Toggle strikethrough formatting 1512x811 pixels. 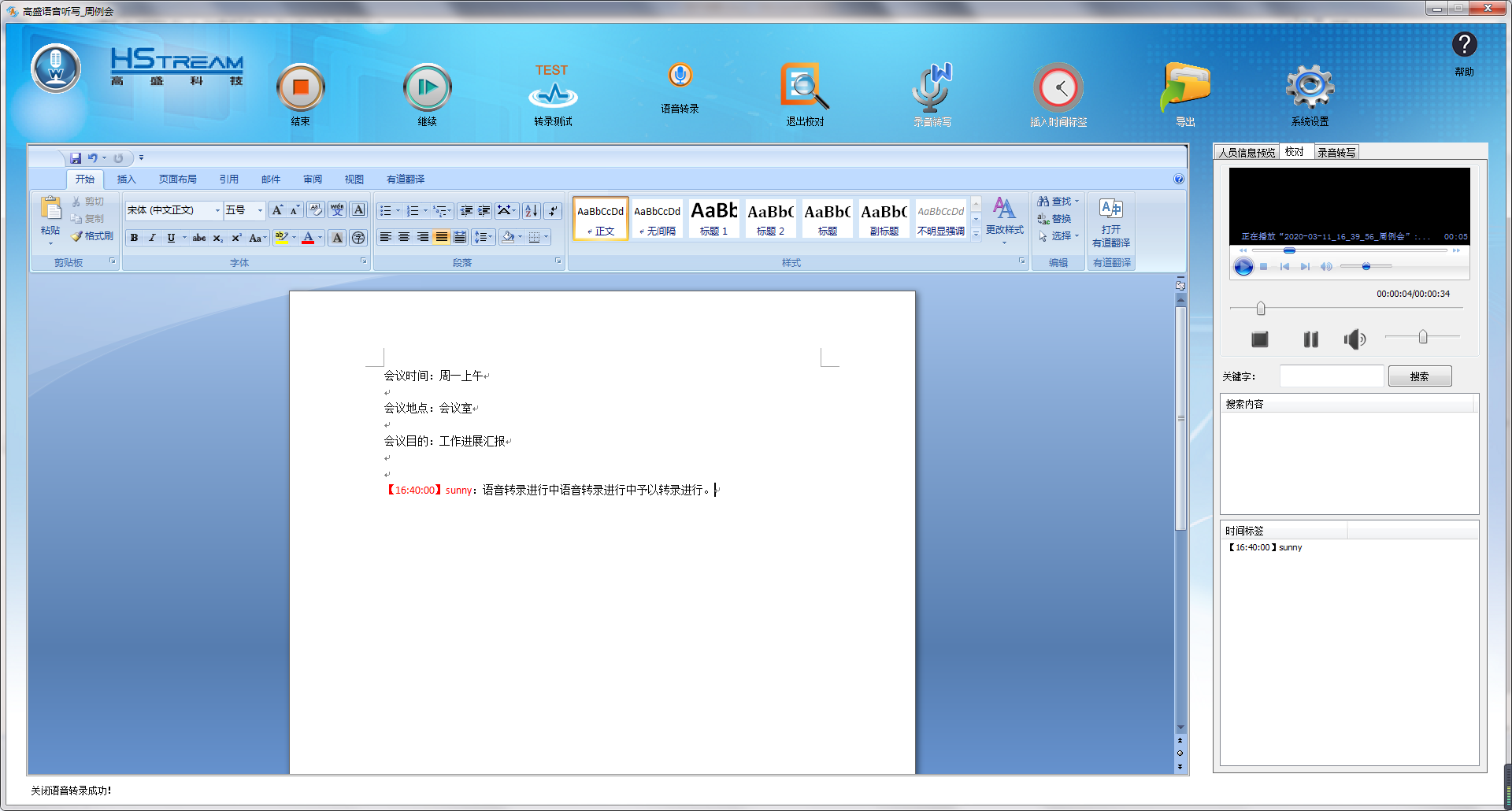(x=199, y=238)
